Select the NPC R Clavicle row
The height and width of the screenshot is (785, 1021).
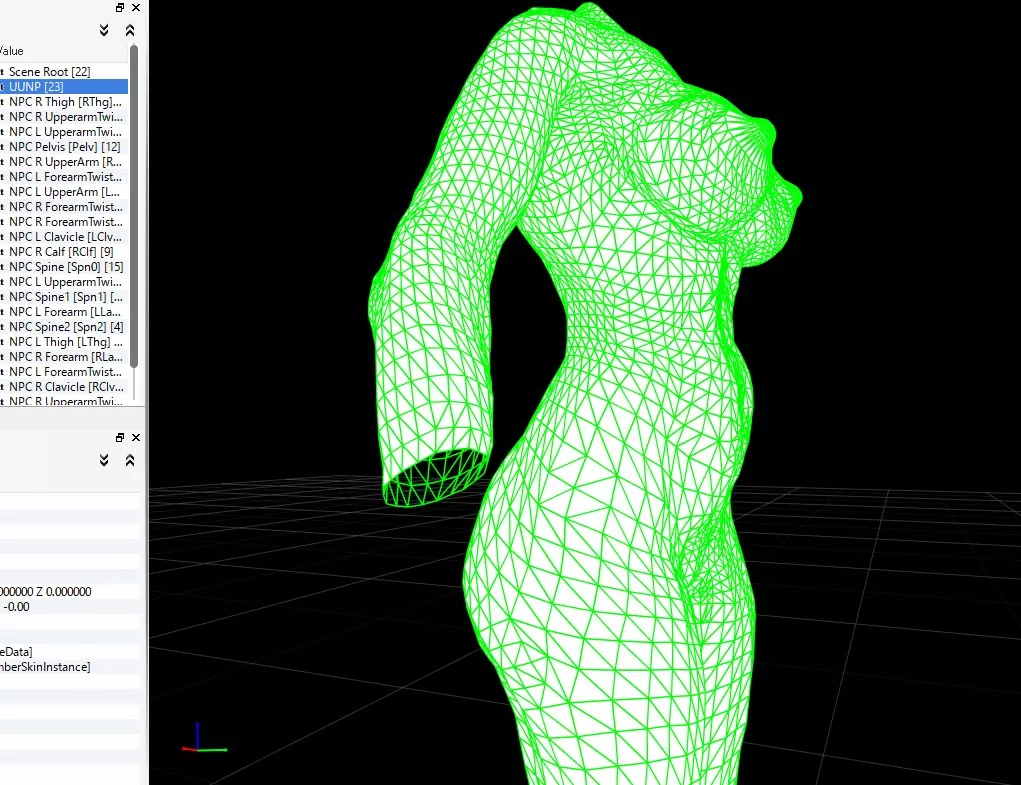click(64, 387)
